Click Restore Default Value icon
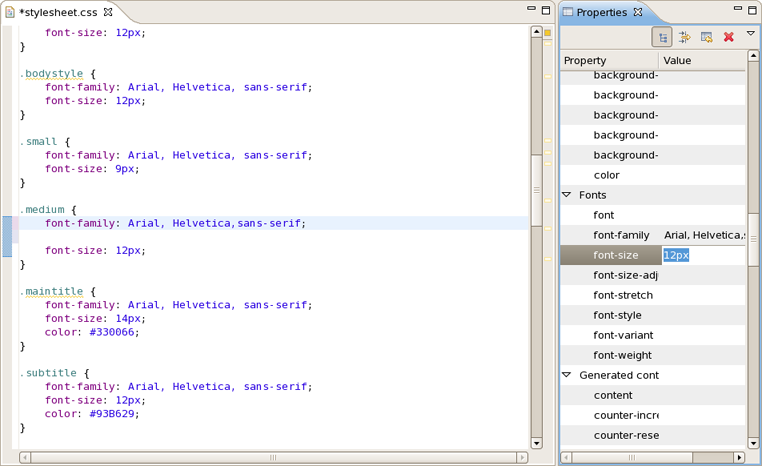The width and height of the screenshot is (762, 466). tap(707, 37)
